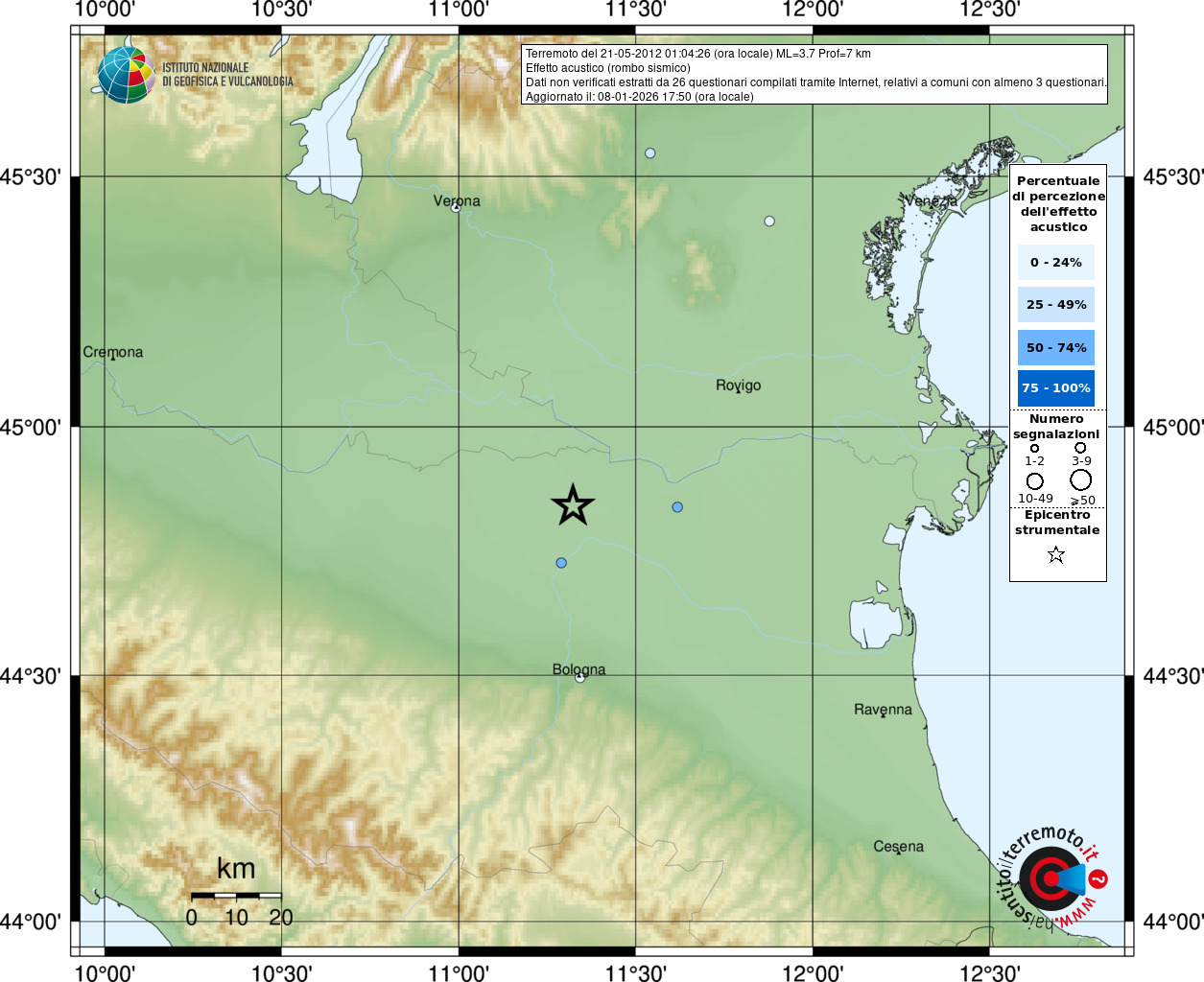Click the 75 - 100% legend swatch

(x=1056, y=388)
